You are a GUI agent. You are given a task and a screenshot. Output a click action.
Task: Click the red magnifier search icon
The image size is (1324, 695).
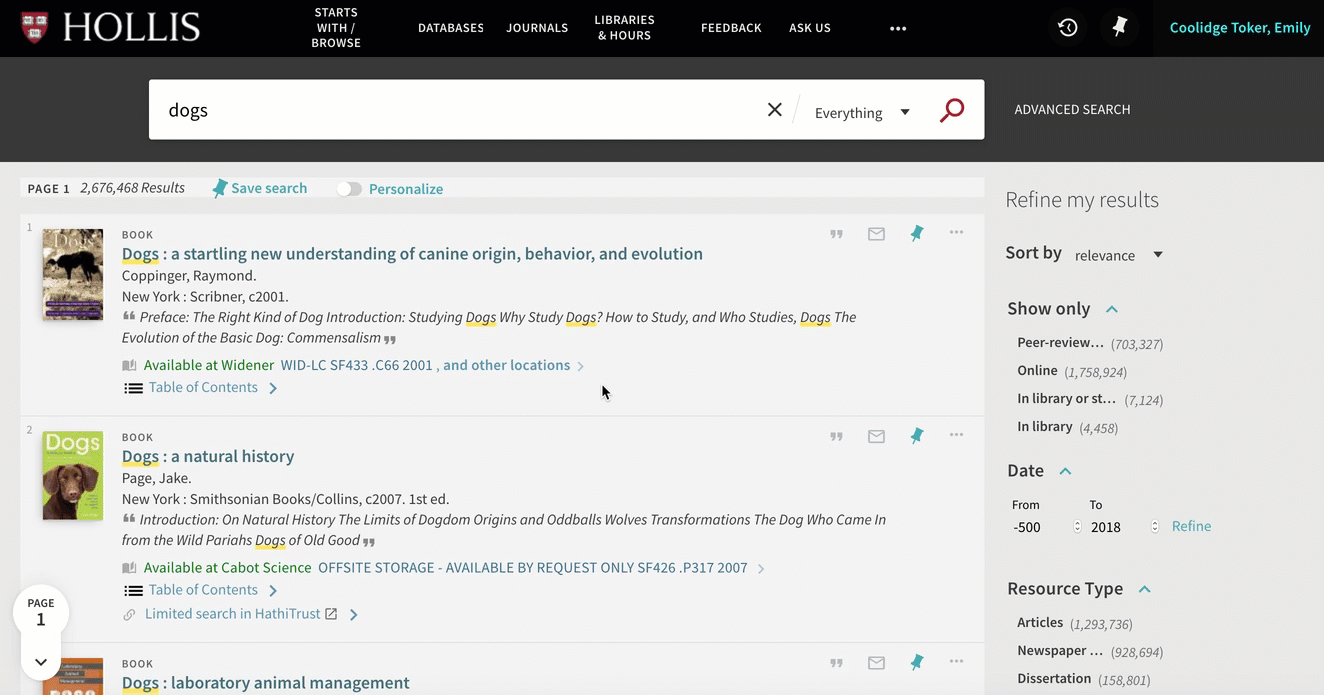(x=952, y=110)
